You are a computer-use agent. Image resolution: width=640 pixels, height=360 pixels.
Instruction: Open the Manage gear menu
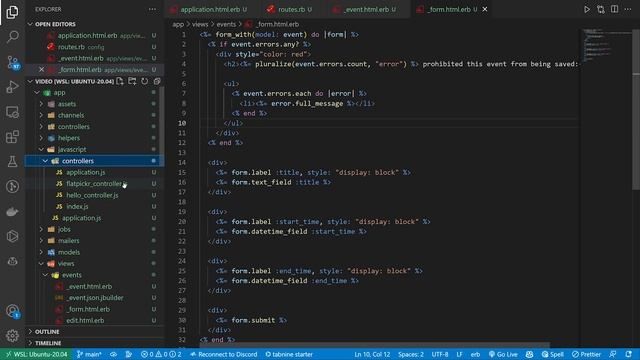click(12, 336)
